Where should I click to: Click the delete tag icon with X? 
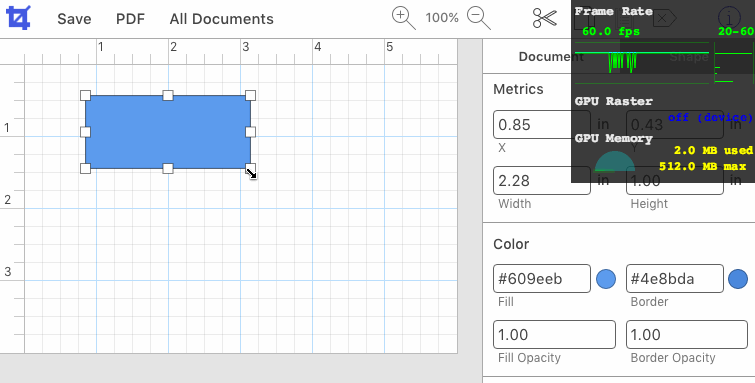[x=665, y=18]
